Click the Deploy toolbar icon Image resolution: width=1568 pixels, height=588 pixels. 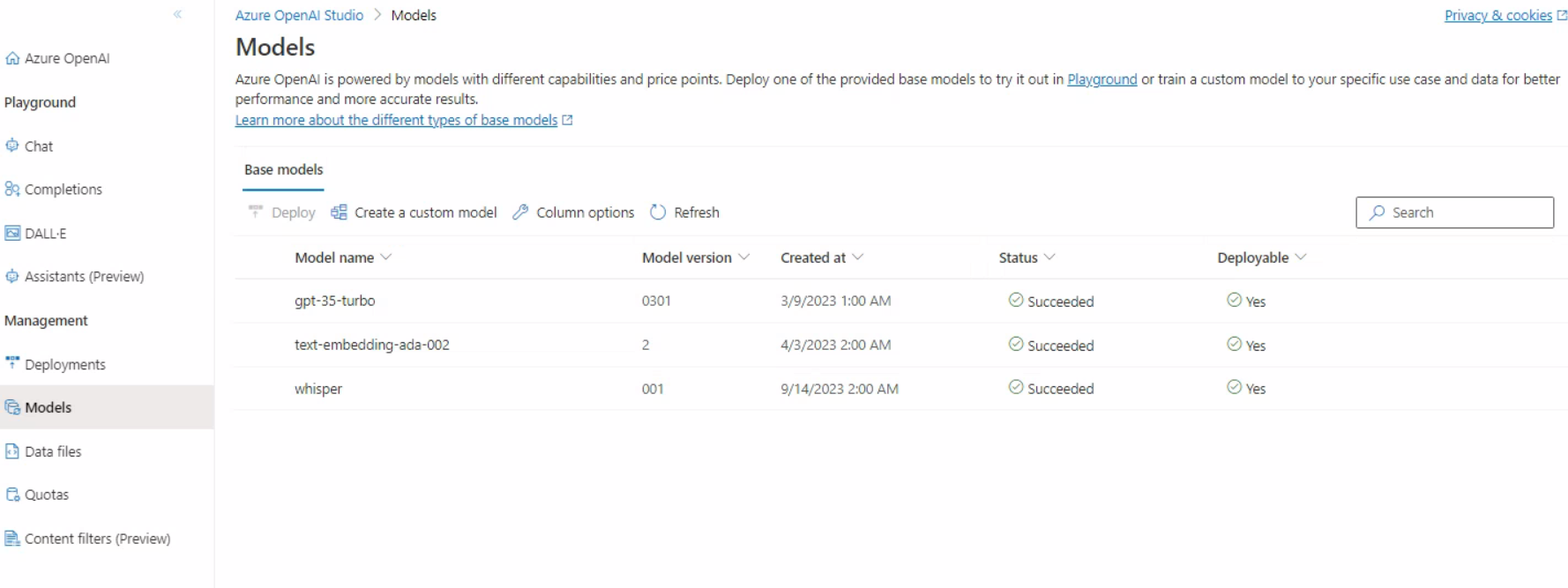click(256, 212)
